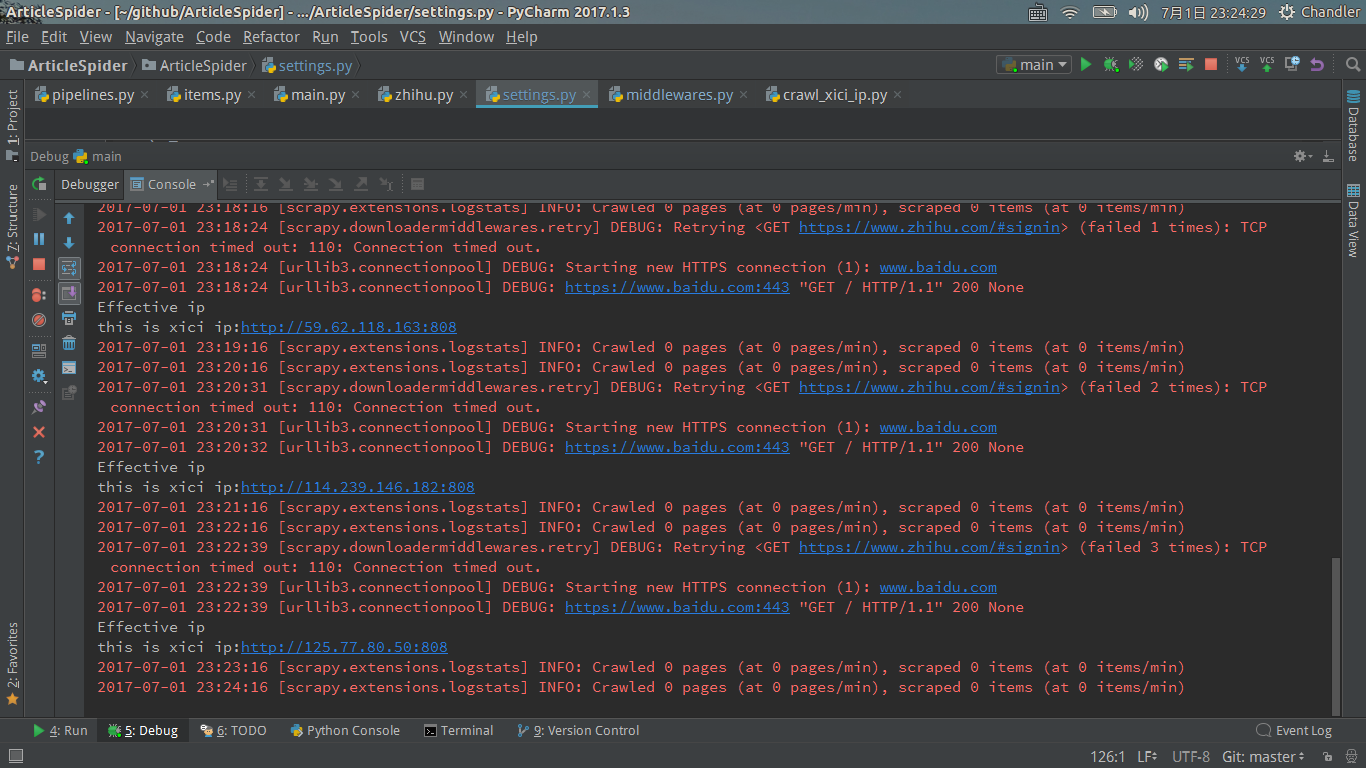Show Python prompt icon in console
The image size is (1366, 768).
pyautogui.click(x=69, y=368)
